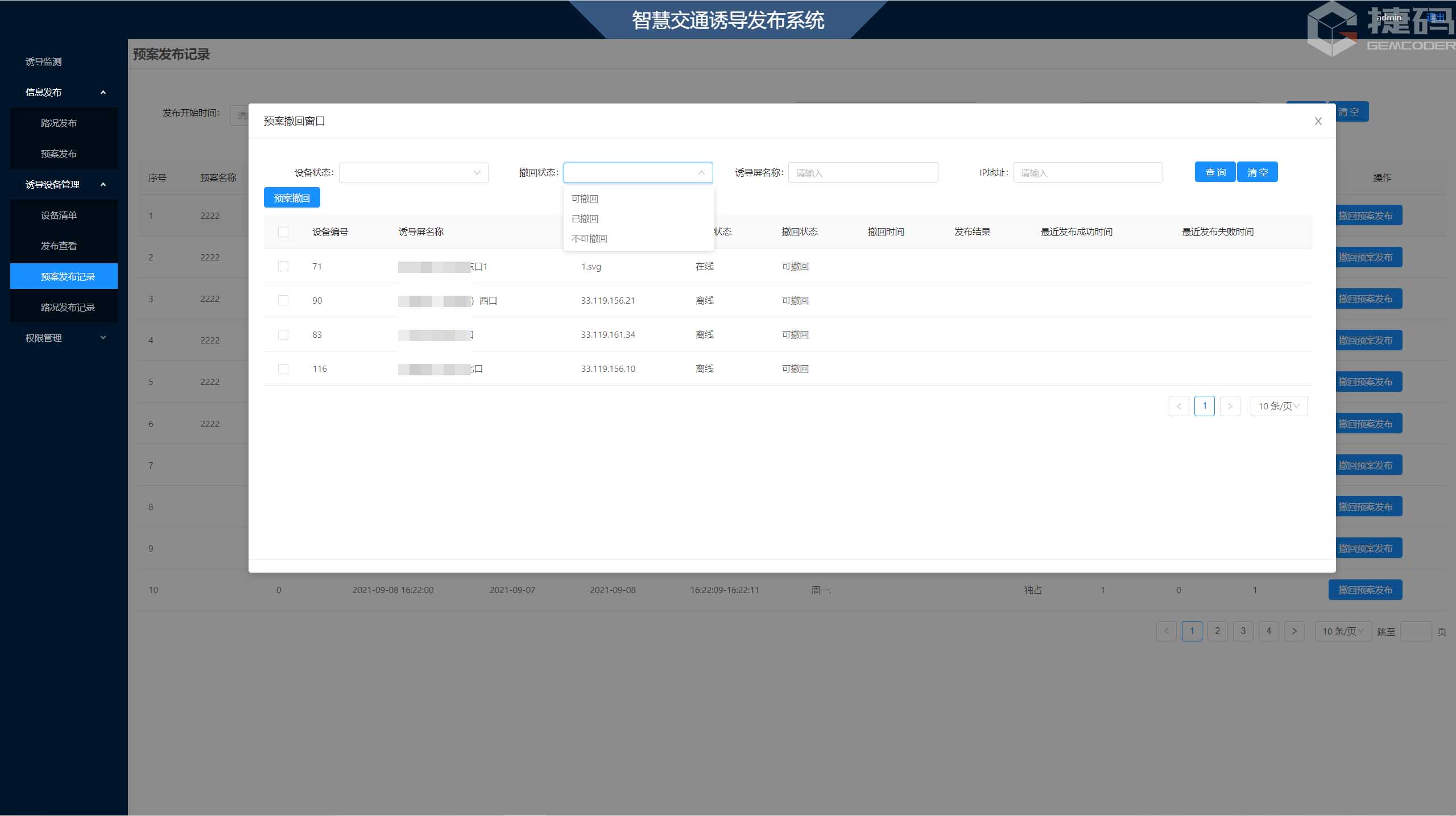The height and width of the screenshot is (816, 1456).
Task: Check the row for device 71
Action: click(283, 266)
